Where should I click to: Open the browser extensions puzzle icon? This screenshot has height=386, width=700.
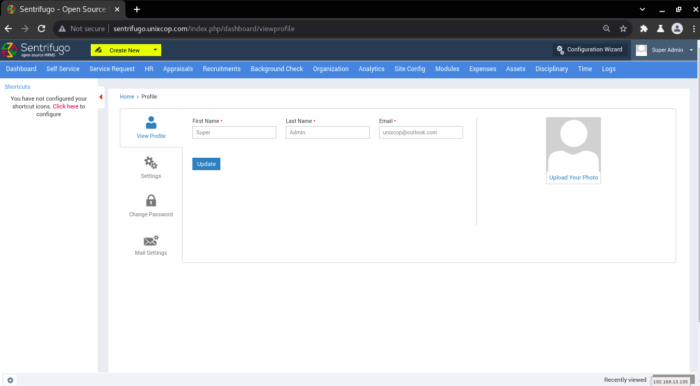click(644, 29)
